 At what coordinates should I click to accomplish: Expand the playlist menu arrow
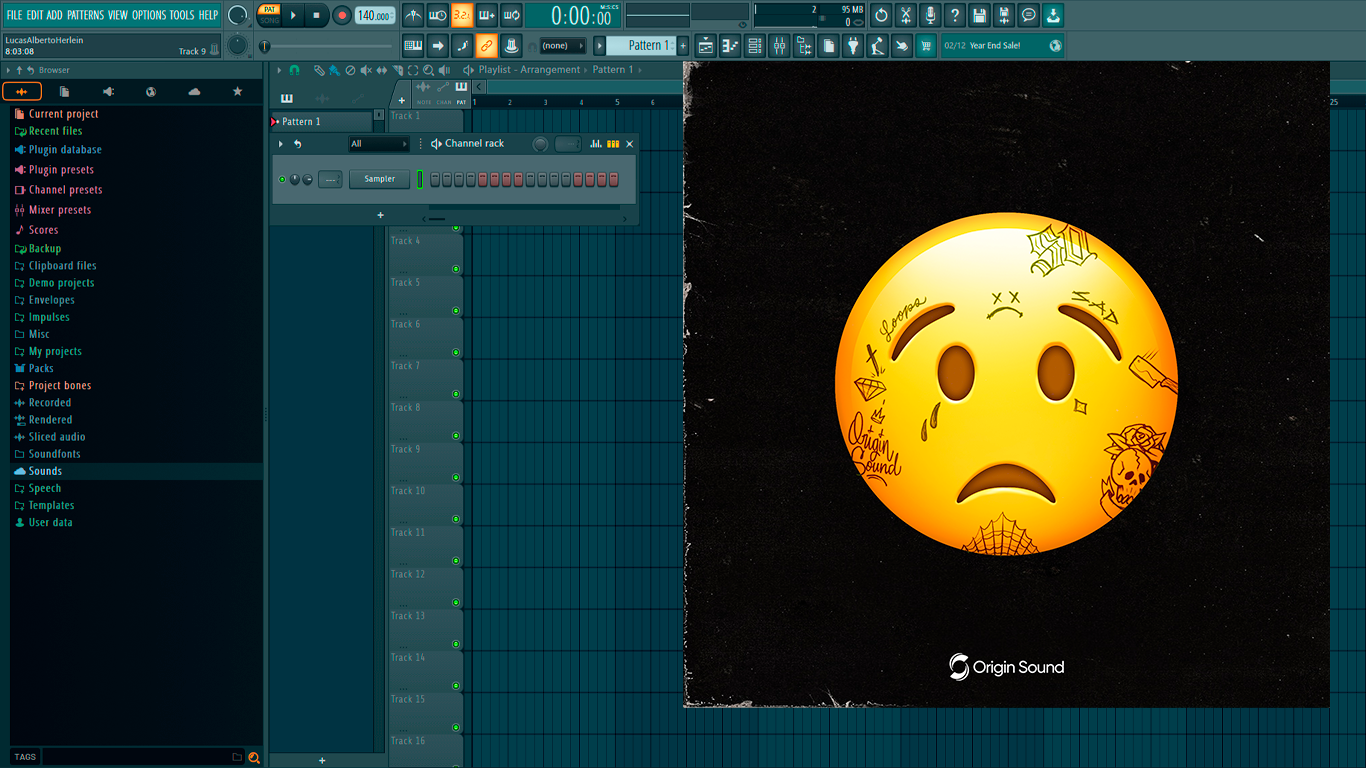pyautogui.click(x=280, y=70)
